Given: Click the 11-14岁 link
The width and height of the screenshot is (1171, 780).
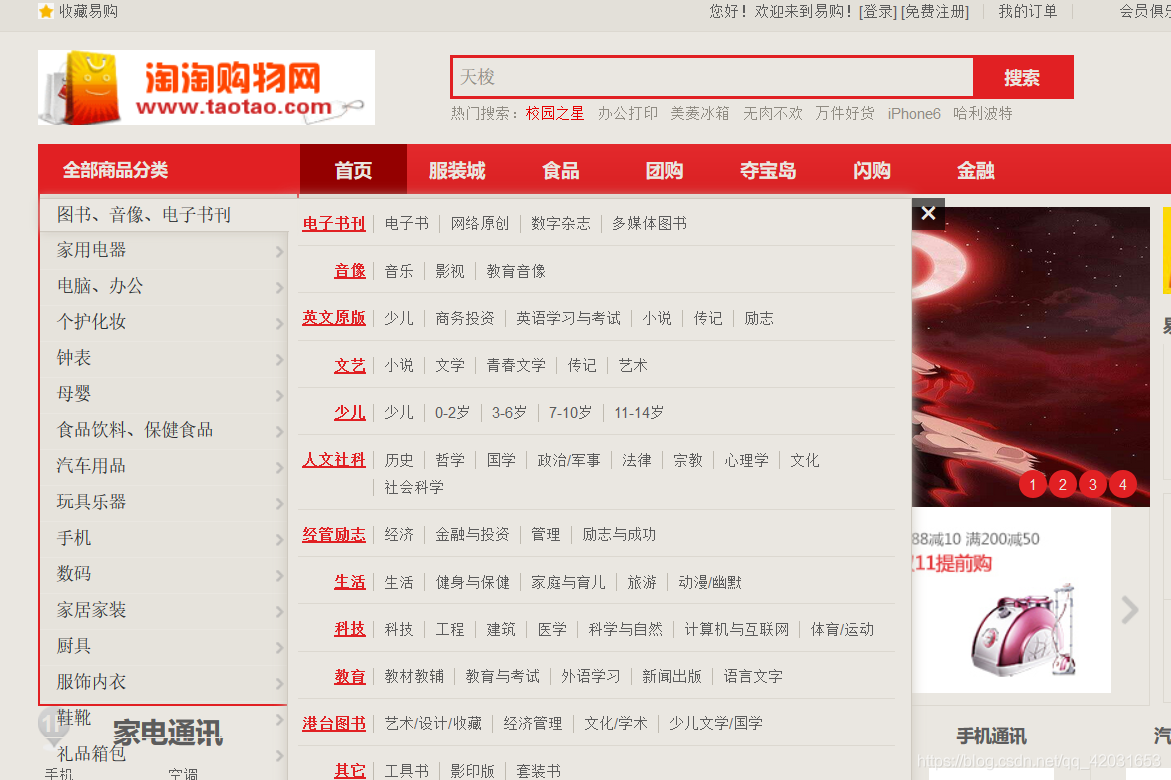Looking at the screenshot, I should (639, 412).
